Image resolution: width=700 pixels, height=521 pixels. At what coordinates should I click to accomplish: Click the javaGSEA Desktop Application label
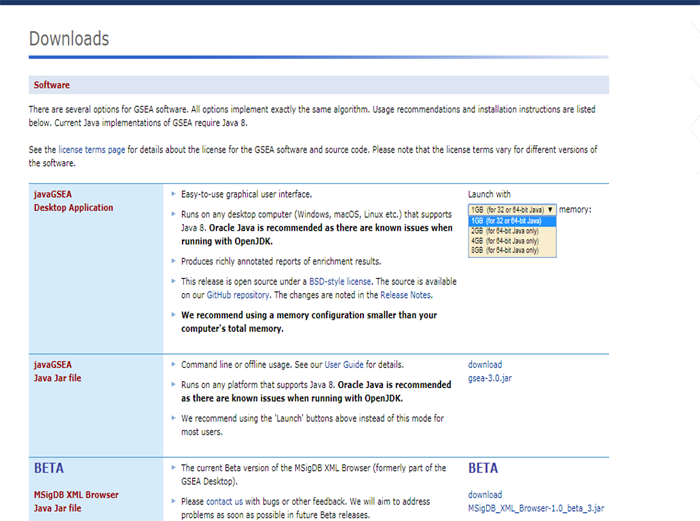tap(74, 201)
